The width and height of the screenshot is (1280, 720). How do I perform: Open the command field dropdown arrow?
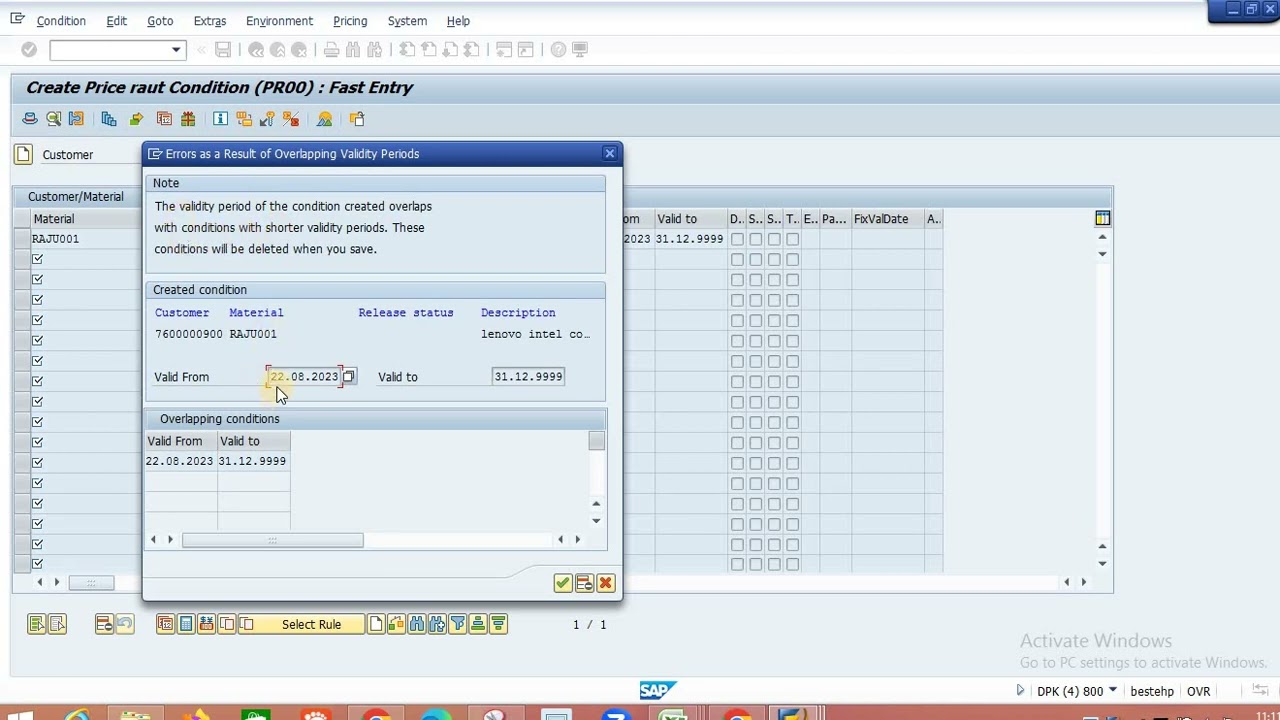coord(176,49)
